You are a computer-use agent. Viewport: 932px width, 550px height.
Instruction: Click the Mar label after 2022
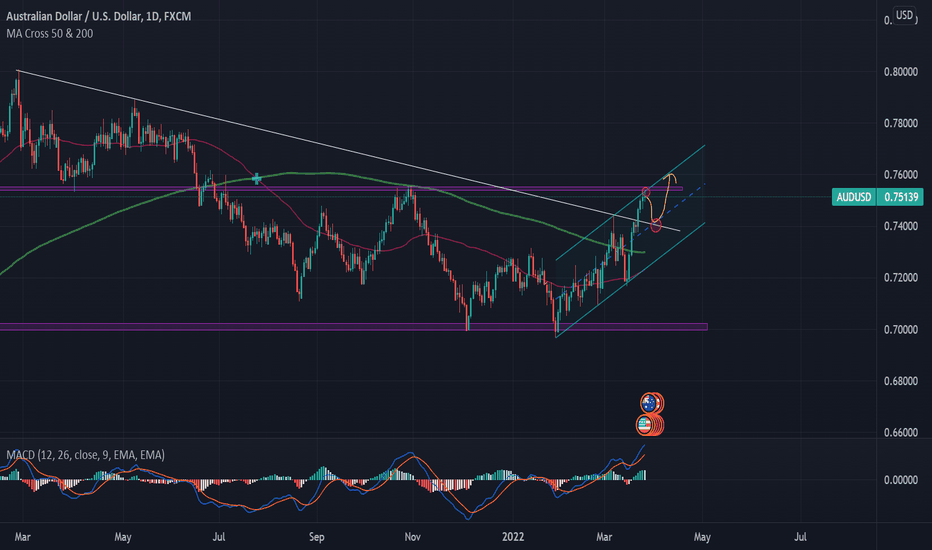pyautogui.click(x=604, y=537)
